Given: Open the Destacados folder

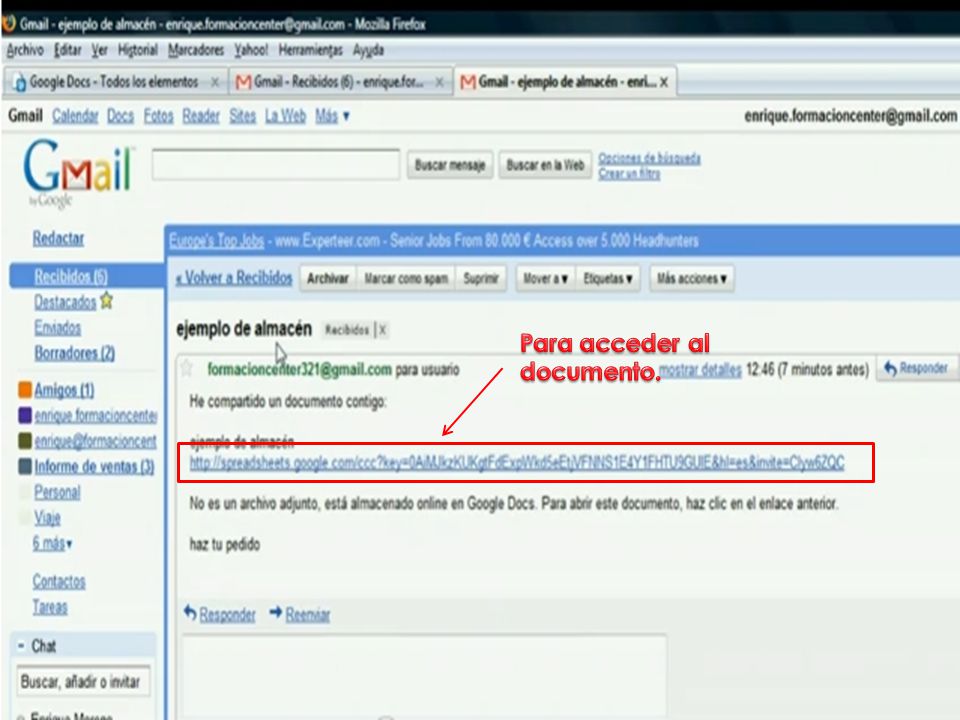Looking at the screenshot, I should tap(65, 302).
